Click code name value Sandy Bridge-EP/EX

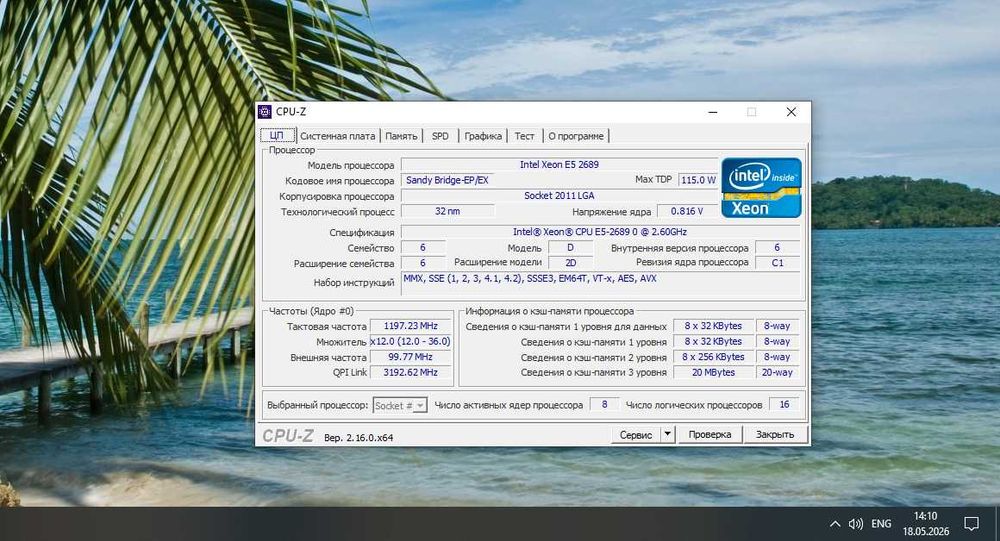[x=447, y=180]
